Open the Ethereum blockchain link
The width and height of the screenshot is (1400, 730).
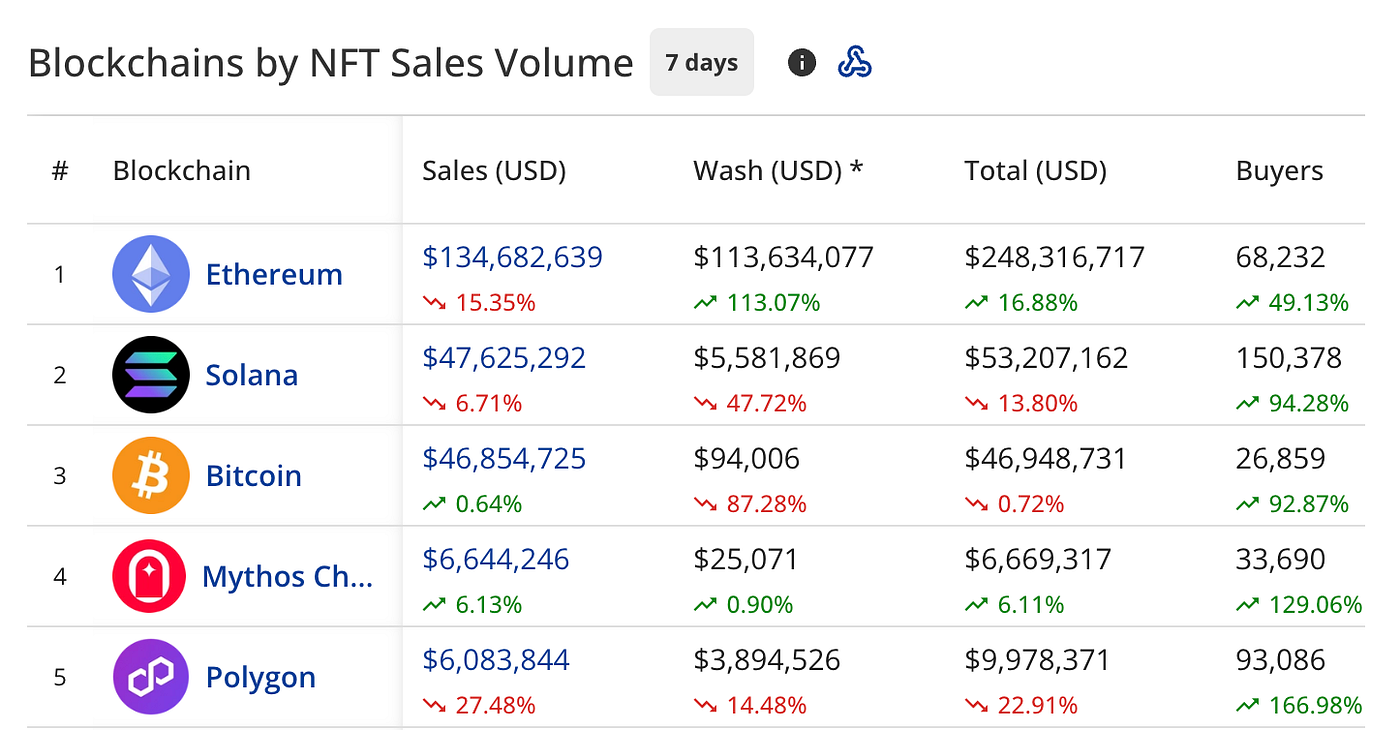(274, 274)
